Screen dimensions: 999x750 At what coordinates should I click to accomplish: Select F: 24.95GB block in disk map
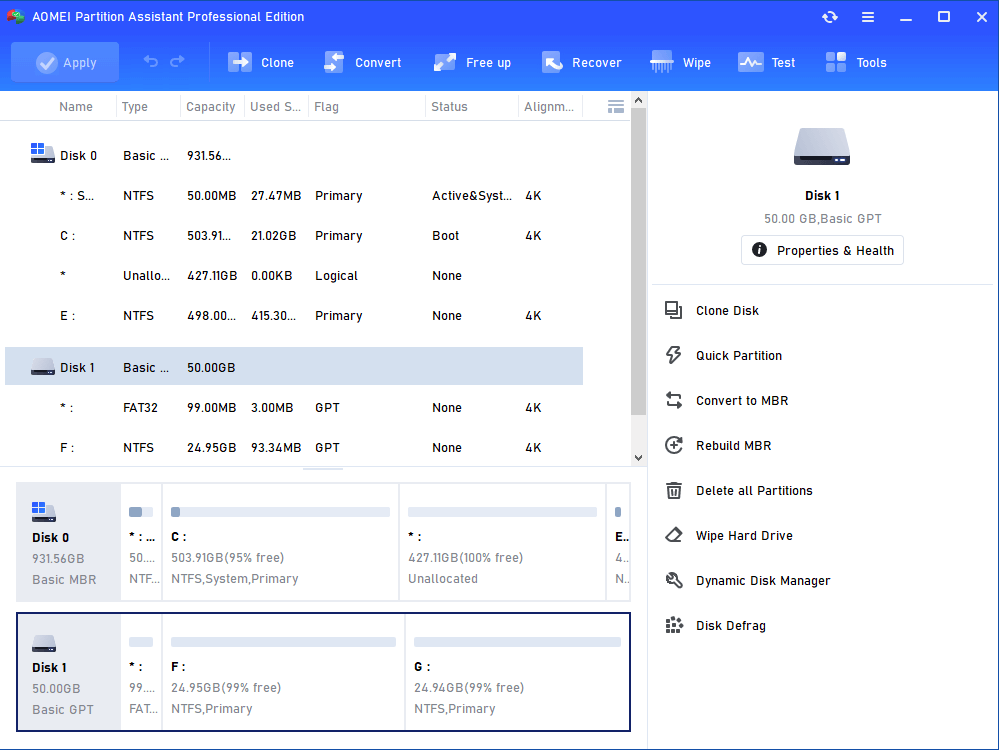(283, 672)
